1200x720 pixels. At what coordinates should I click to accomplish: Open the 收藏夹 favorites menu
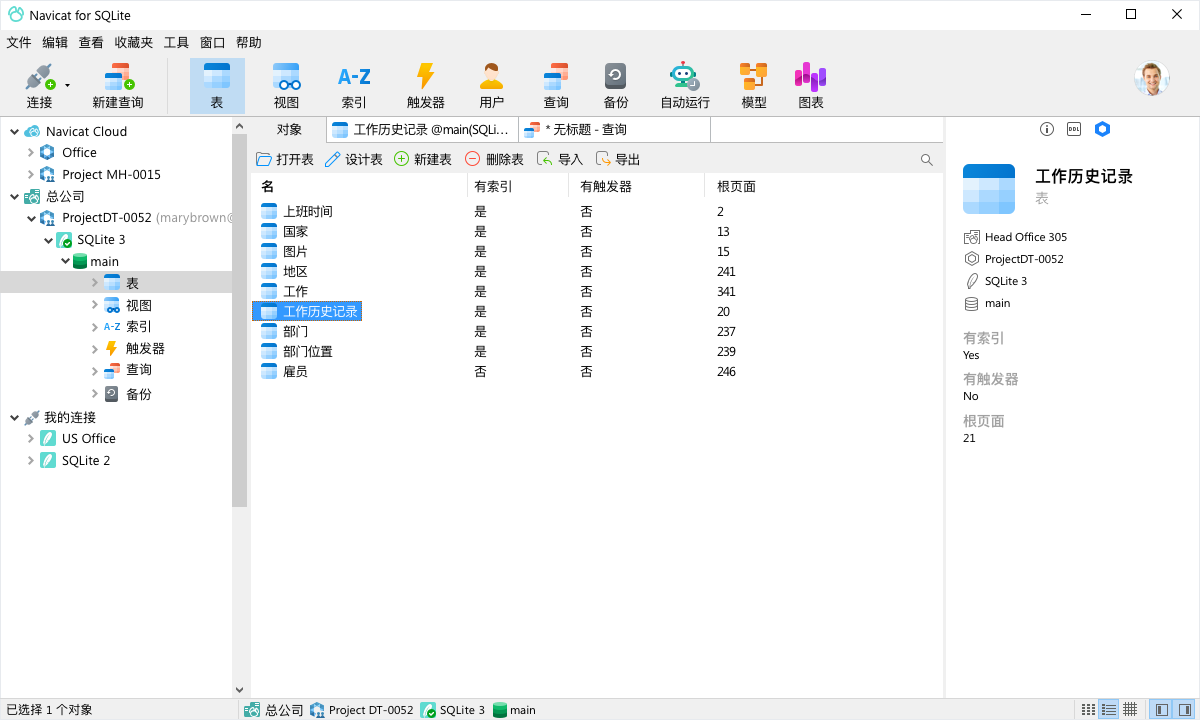click(134, 43)
